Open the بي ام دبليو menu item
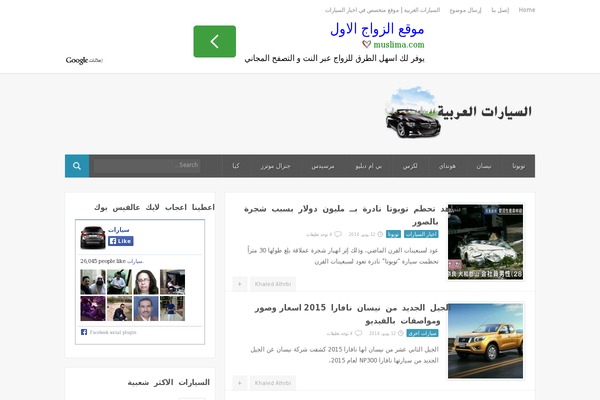The image size is (600, 400). (x=368, y=166)
